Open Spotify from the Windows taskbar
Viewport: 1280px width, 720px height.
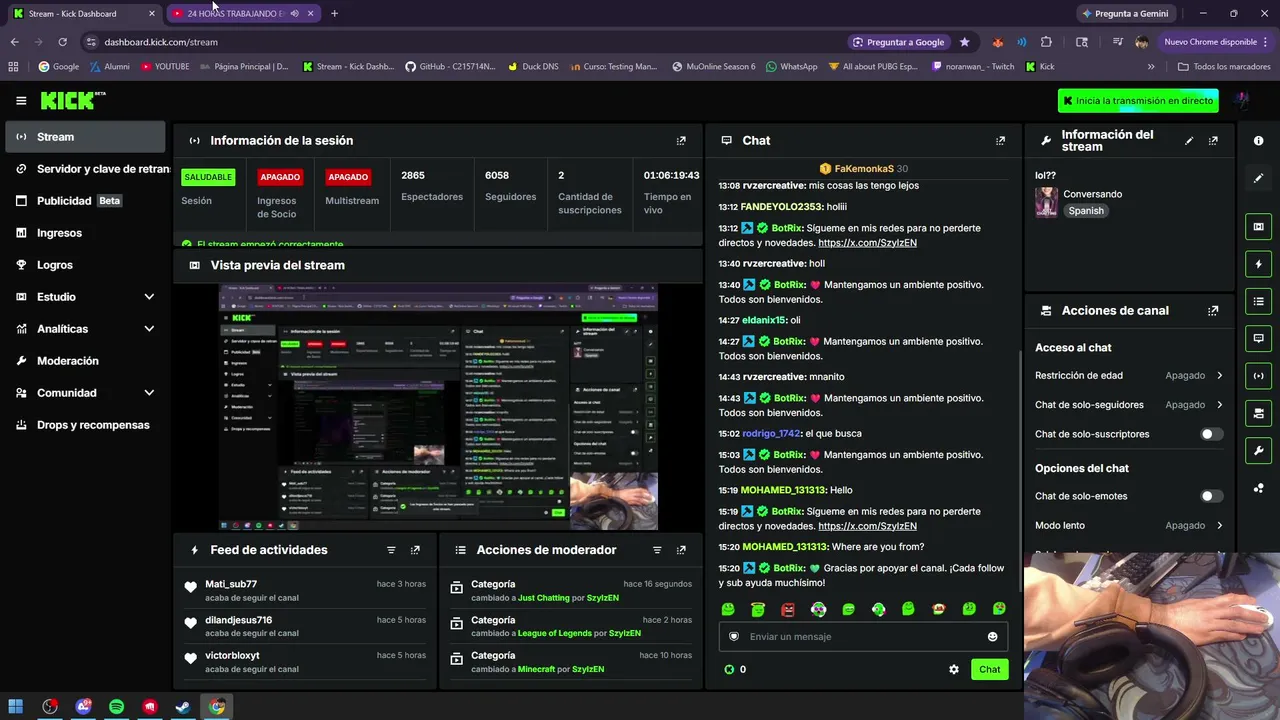tap(116, 707)
